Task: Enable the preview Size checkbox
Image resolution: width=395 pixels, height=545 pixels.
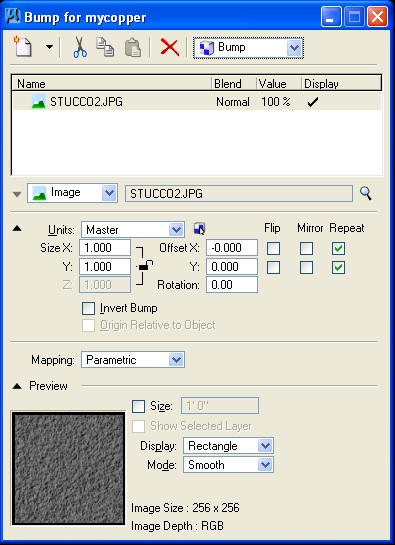Action: (x=138, y=406)
